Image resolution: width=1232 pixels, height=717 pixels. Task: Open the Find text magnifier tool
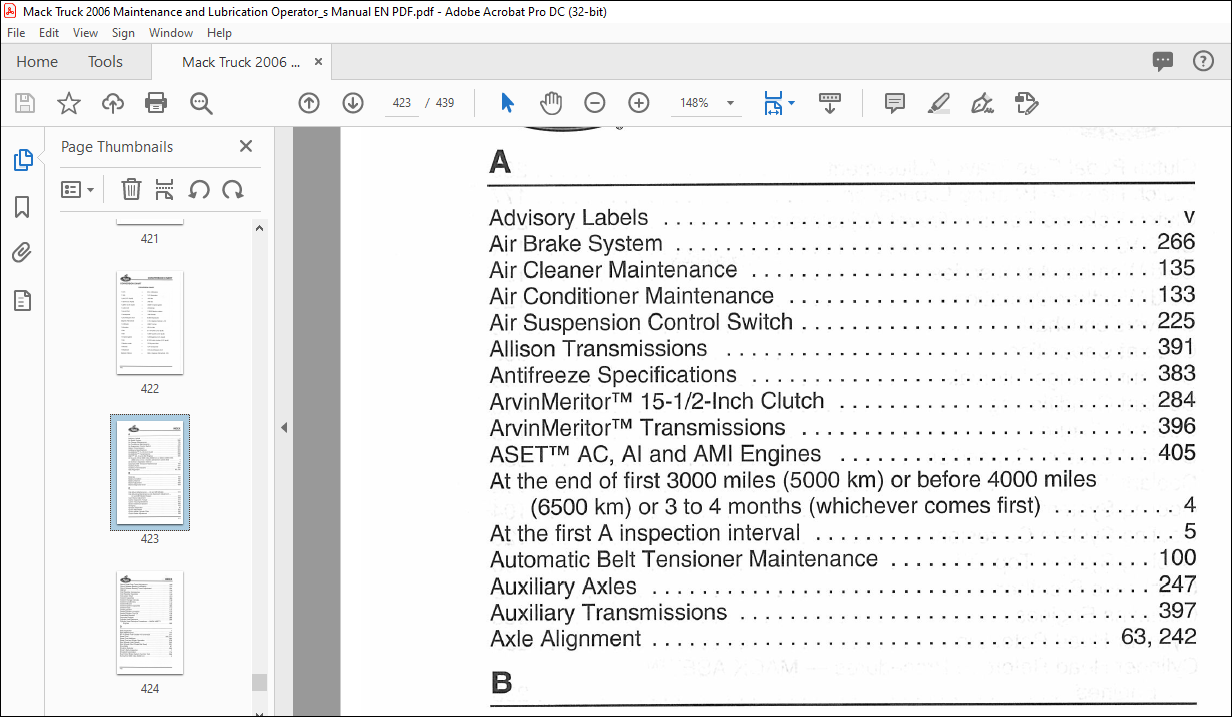pos(201,103)
